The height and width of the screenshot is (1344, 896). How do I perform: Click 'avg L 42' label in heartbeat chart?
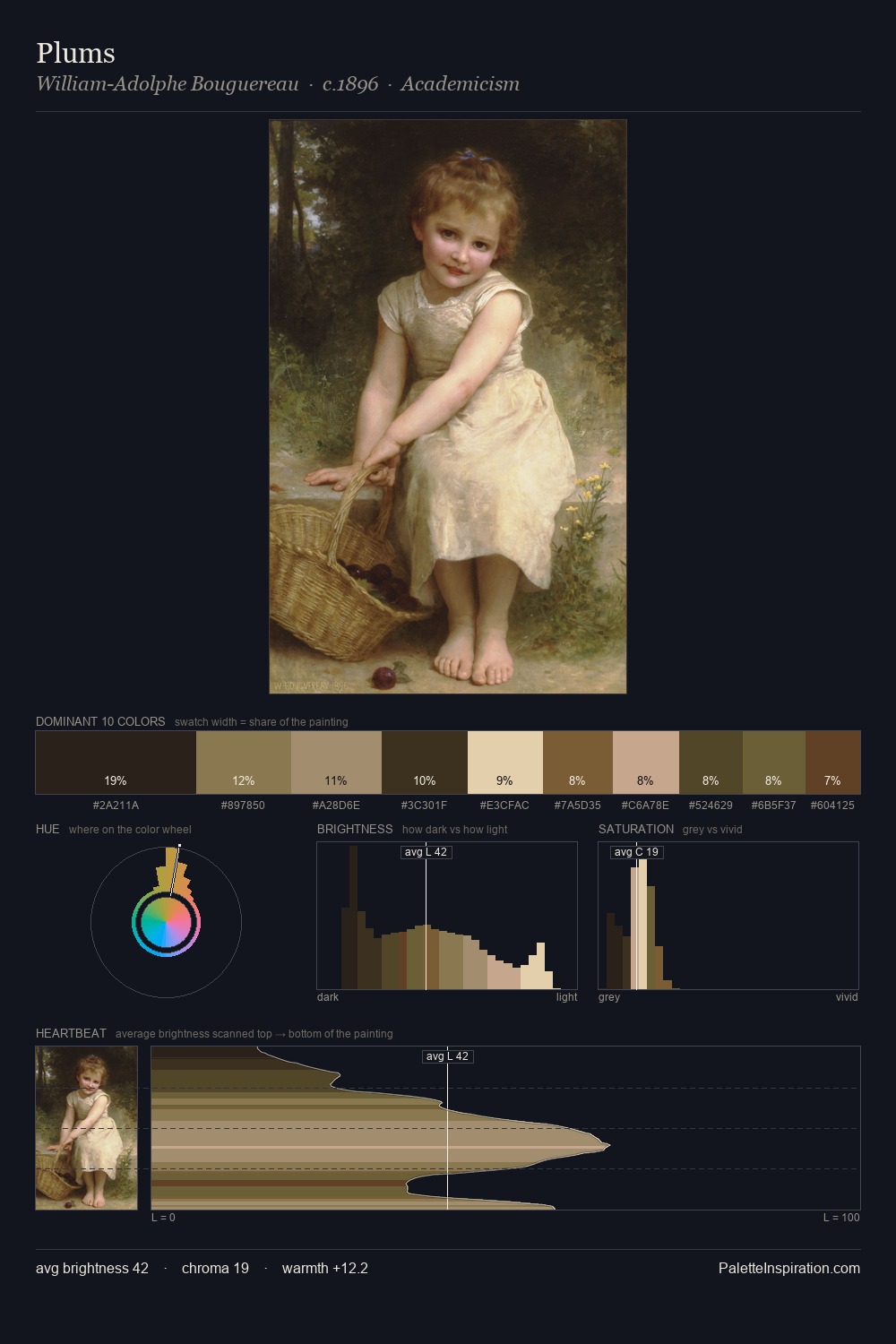pos(447,1056)
